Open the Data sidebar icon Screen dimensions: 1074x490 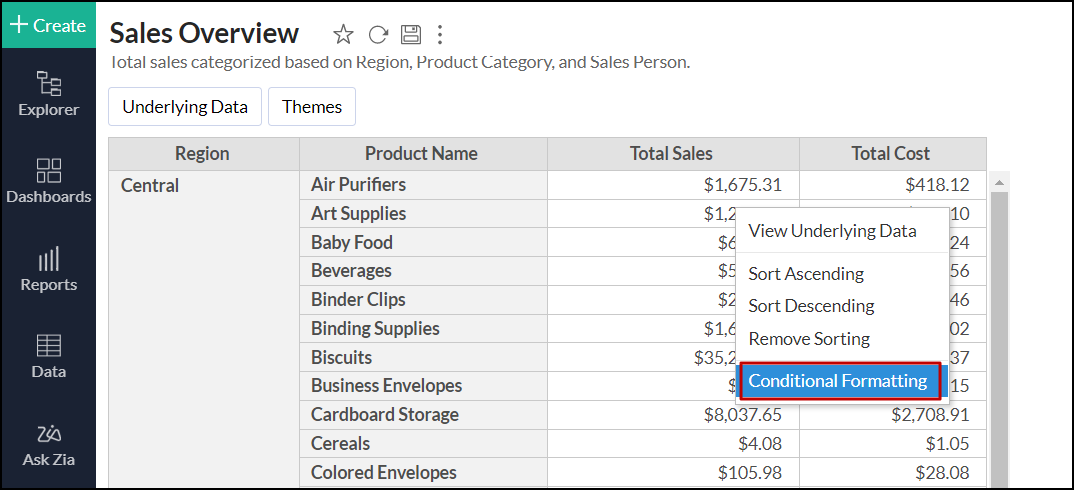click(48, 357)
